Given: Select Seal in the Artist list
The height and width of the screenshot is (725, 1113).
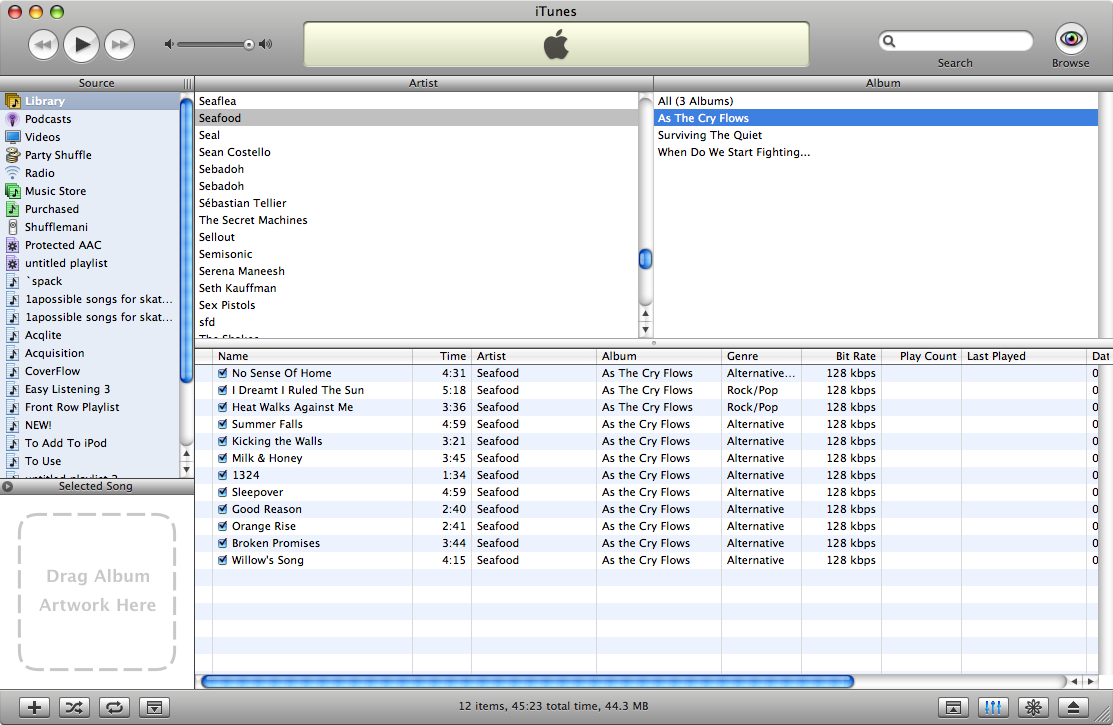Looking at the screenshot, I should pos(417,135).
